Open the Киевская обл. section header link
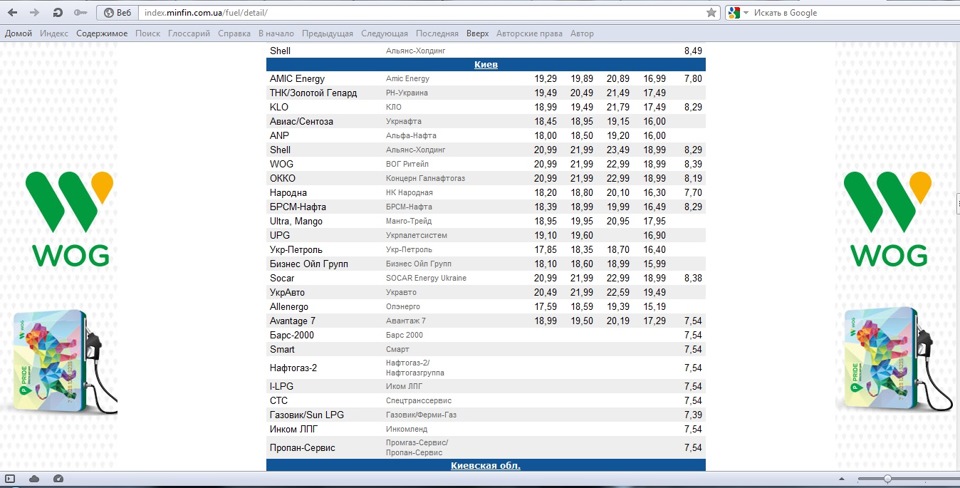Viewport: 960px width, 488px height. tap(486, 465)
